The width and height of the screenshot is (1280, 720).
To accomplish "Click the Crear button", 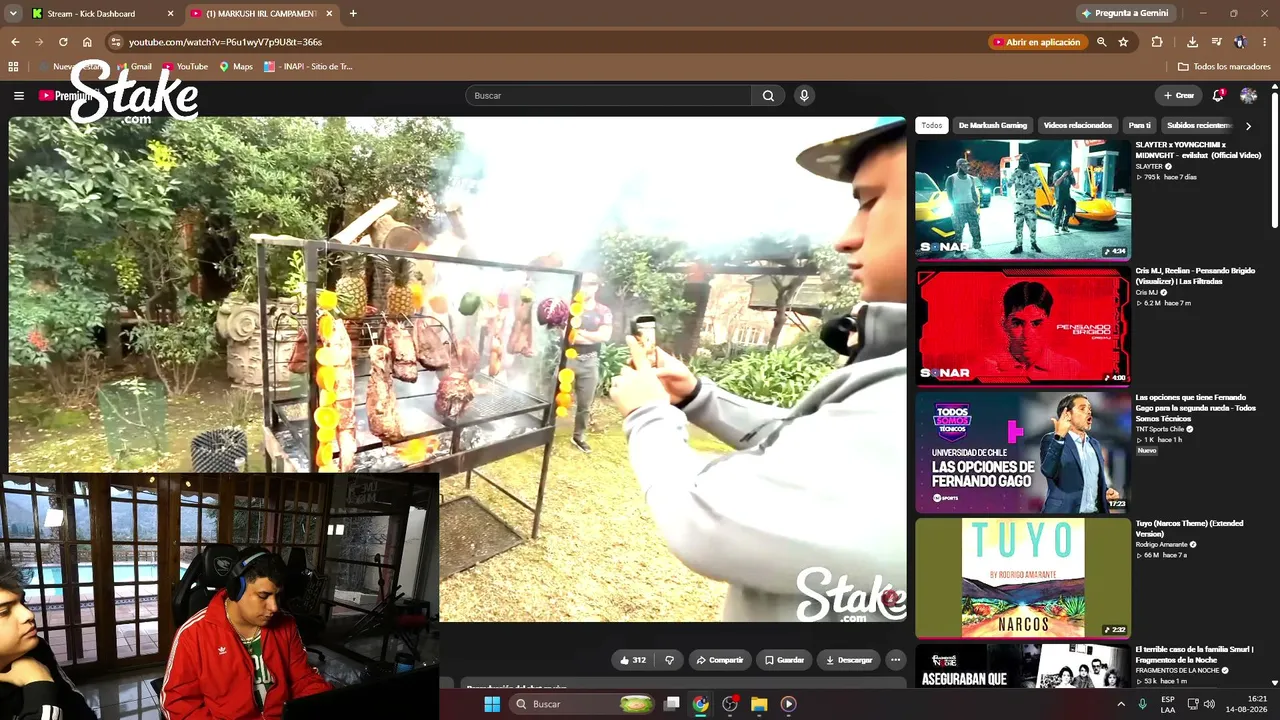I will tap(1178, 96).
